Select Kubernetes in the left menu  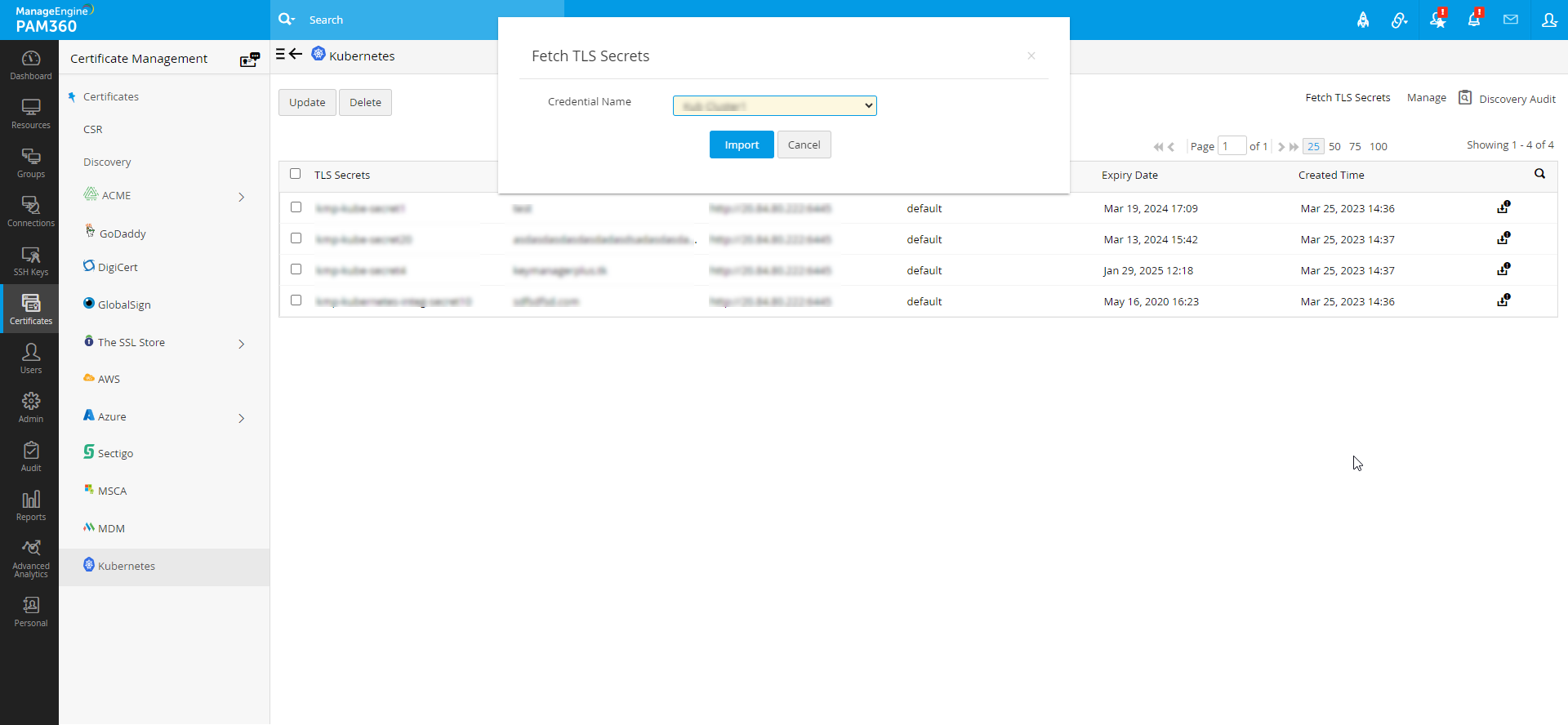click(x=127, y=566)
